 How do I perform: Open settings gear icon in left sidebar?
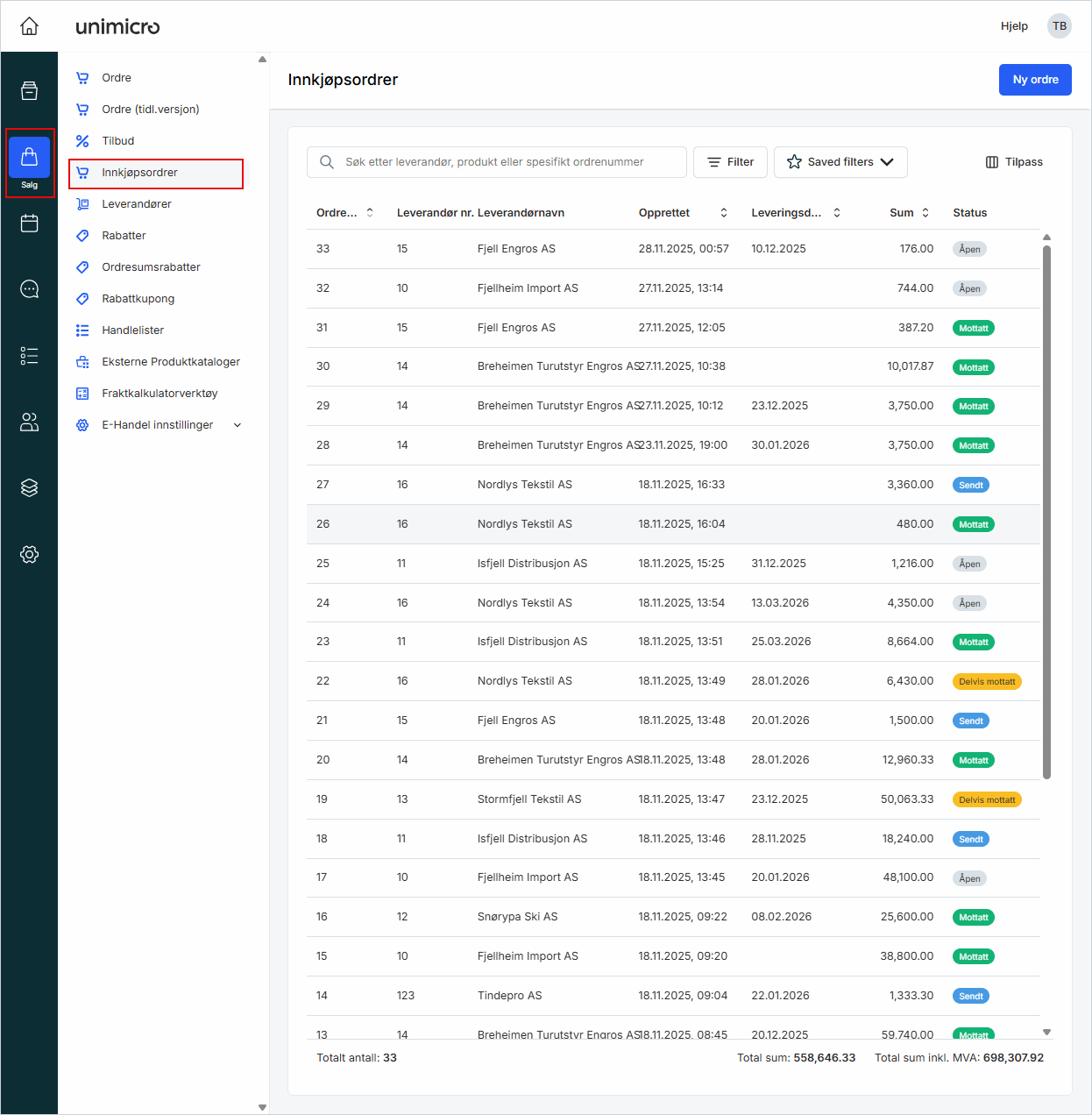29,554
